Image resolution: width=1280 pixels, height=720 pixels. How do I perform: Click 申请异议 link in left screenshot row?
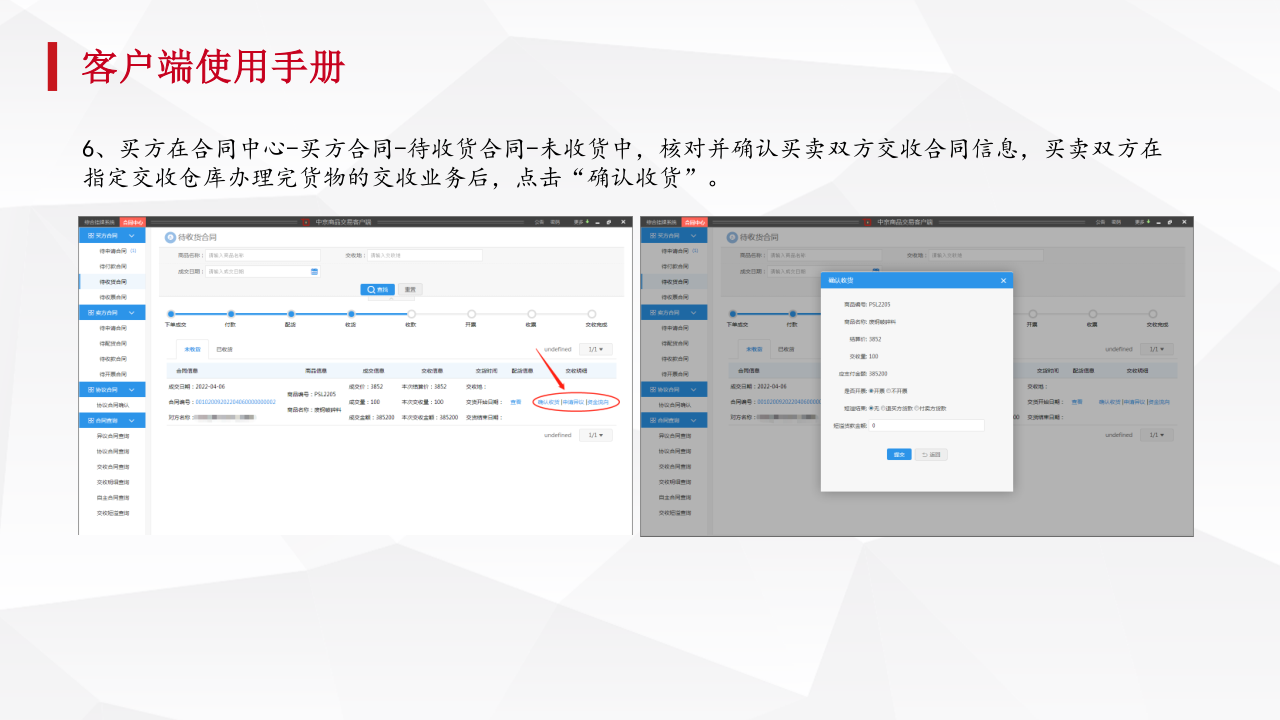tap(573, 402)
